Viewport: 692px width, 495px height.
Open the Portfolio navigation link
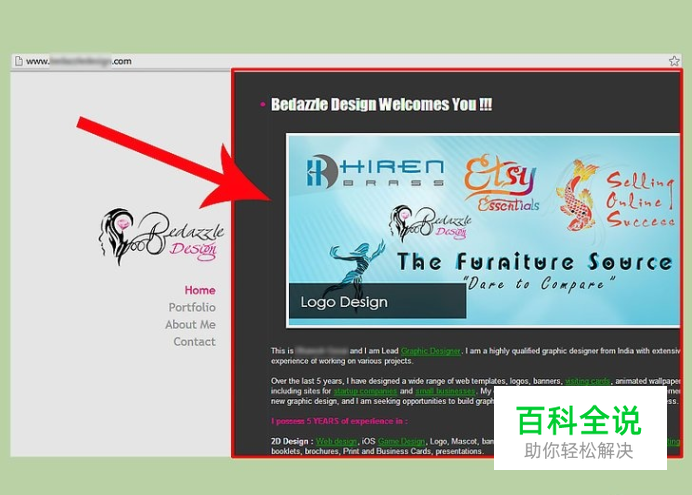pos(192,308)
